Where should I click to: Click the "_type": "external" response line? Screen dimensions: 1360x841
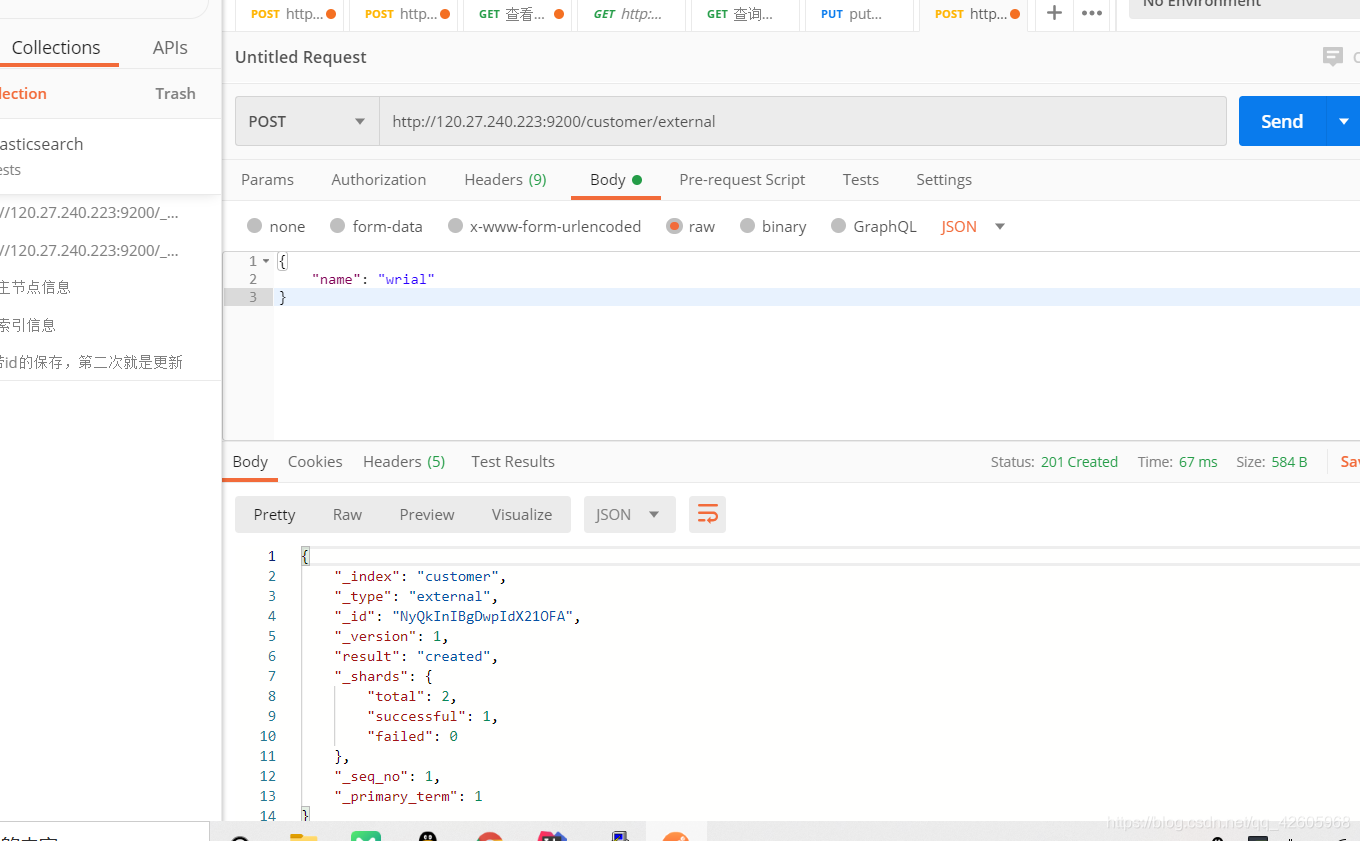(416, 596)
